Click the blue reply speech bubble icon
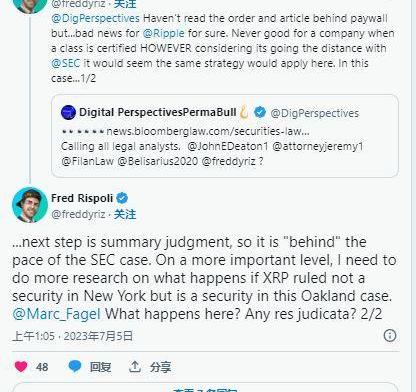This screenshot has width=416, height=392. pyautogui.click(x=75, y=366)
